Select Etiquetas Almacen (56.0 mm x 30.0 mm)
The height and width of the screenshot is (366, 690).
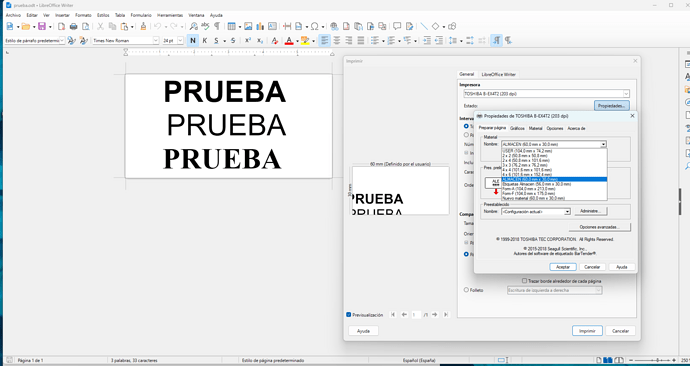[x=554, y=184]
